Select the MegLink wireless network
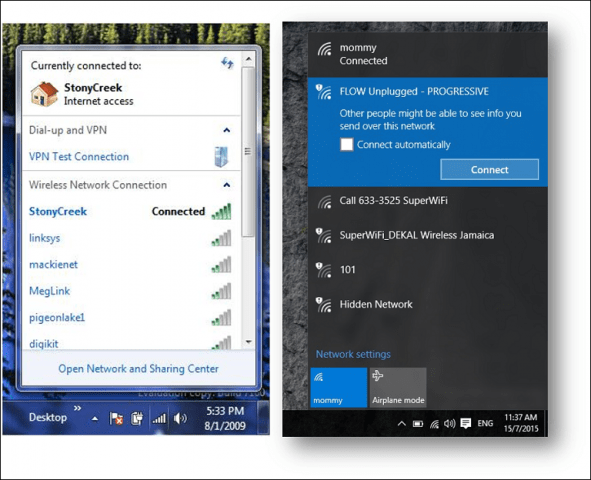Screen dimensions: 591x480 click(130, 291)
